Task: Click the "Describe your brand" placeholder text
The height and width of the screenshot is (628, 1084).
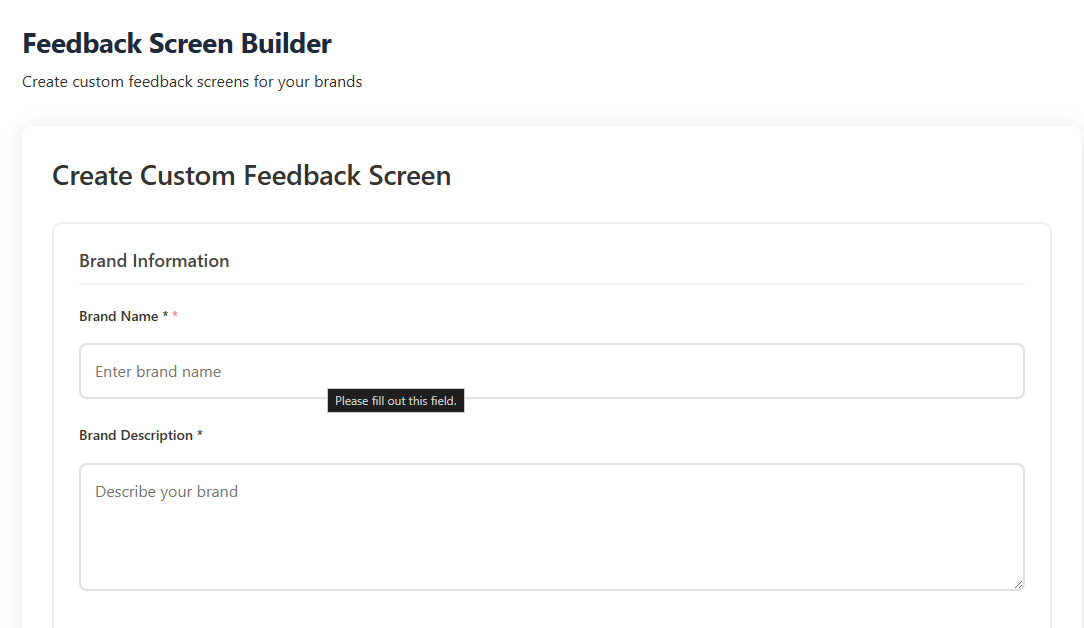Action: (x=166, y=492)
